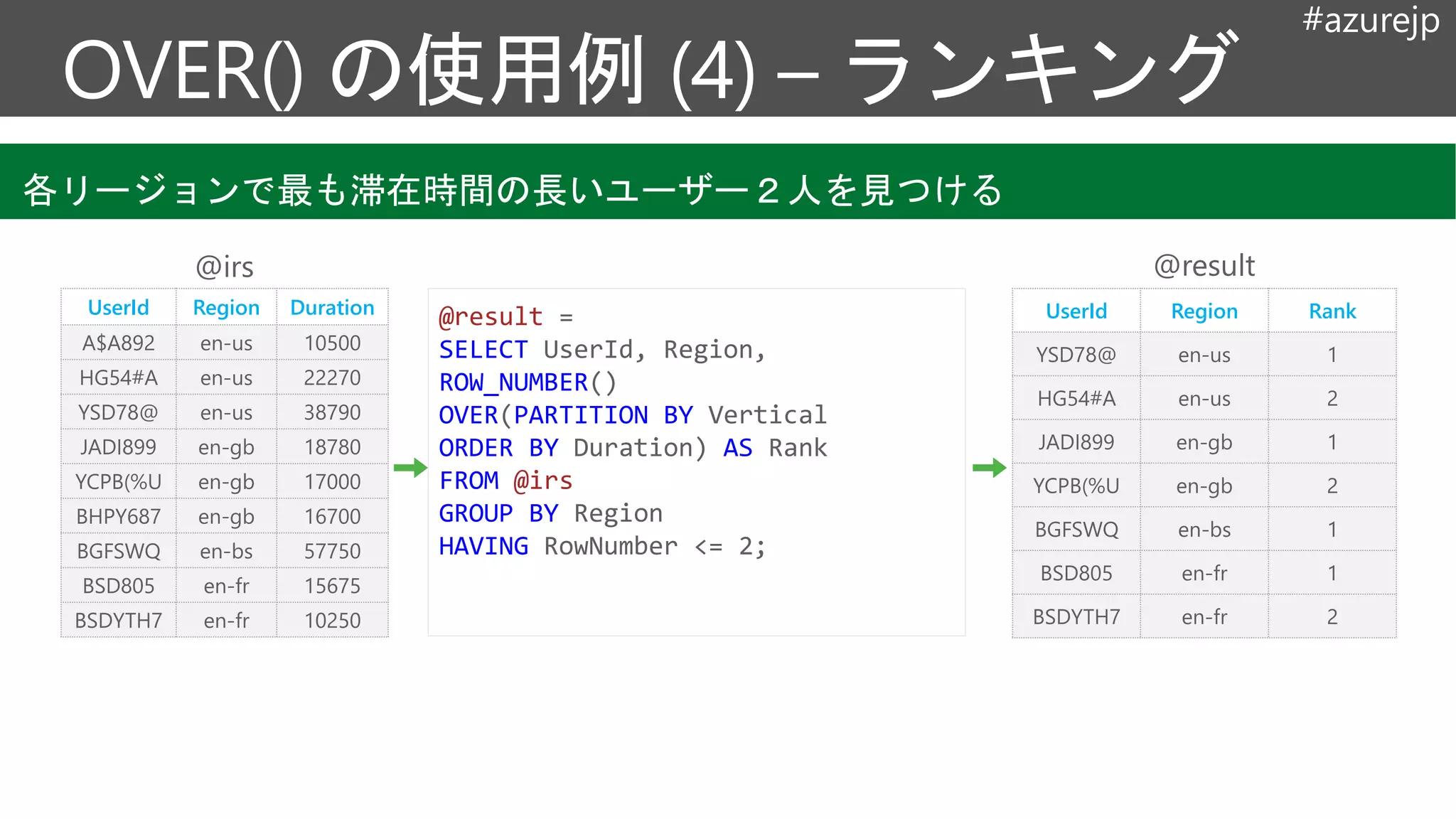Click the 'FROM @irs' code line
The height and width of the screenshot is (819, 1456).
coord(505,481)
